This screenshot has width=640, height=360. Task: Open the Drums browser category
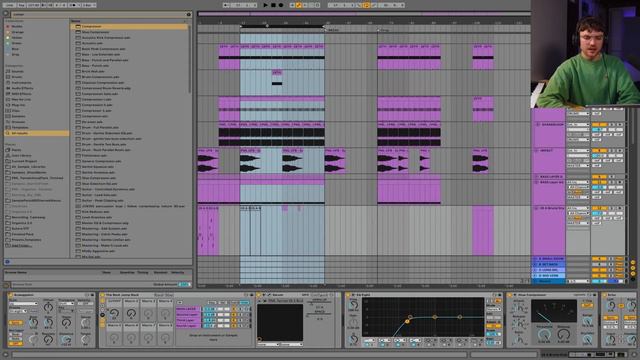point(17,77)
